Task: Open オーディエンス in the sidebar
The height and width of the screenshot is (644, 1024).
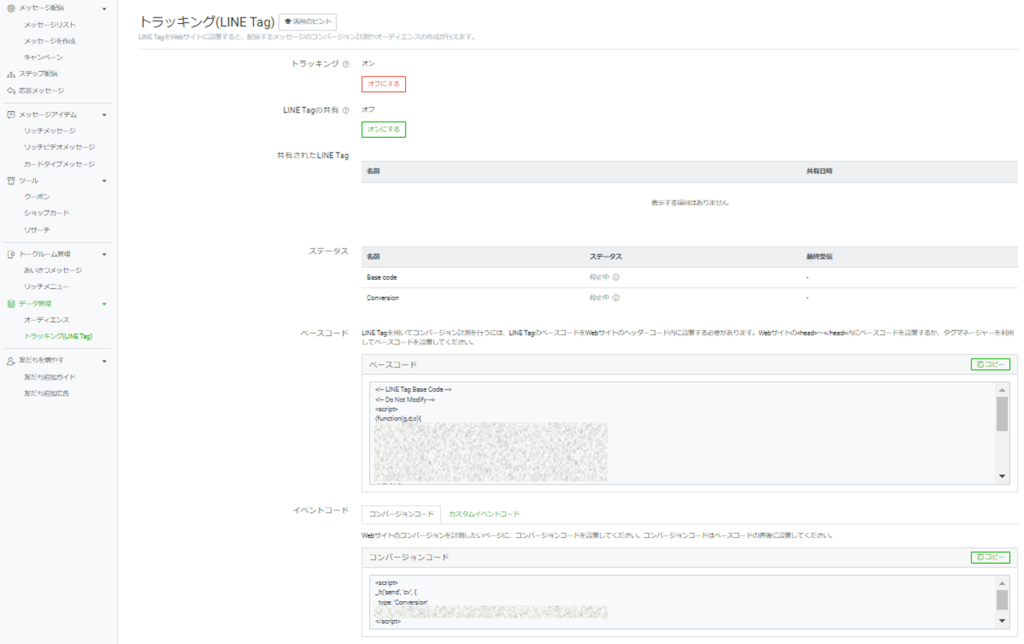Action: click(x=46, y=320)
